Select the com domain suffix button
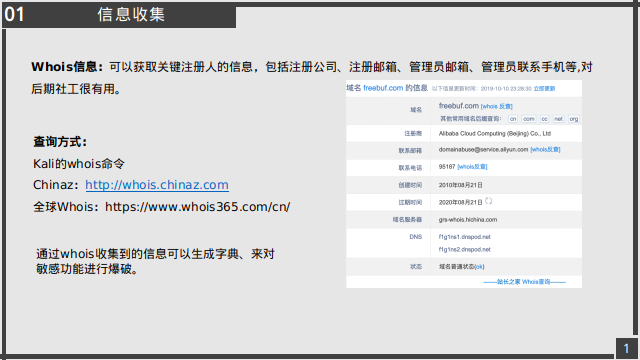 coord(529,119)
